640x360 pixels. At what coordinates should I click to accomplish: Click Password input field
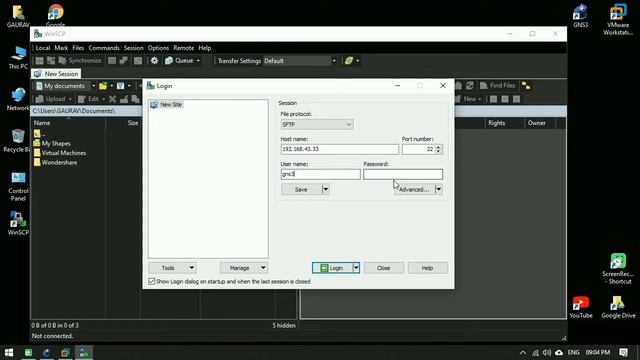pyautogui.click(x=403, y=174)
